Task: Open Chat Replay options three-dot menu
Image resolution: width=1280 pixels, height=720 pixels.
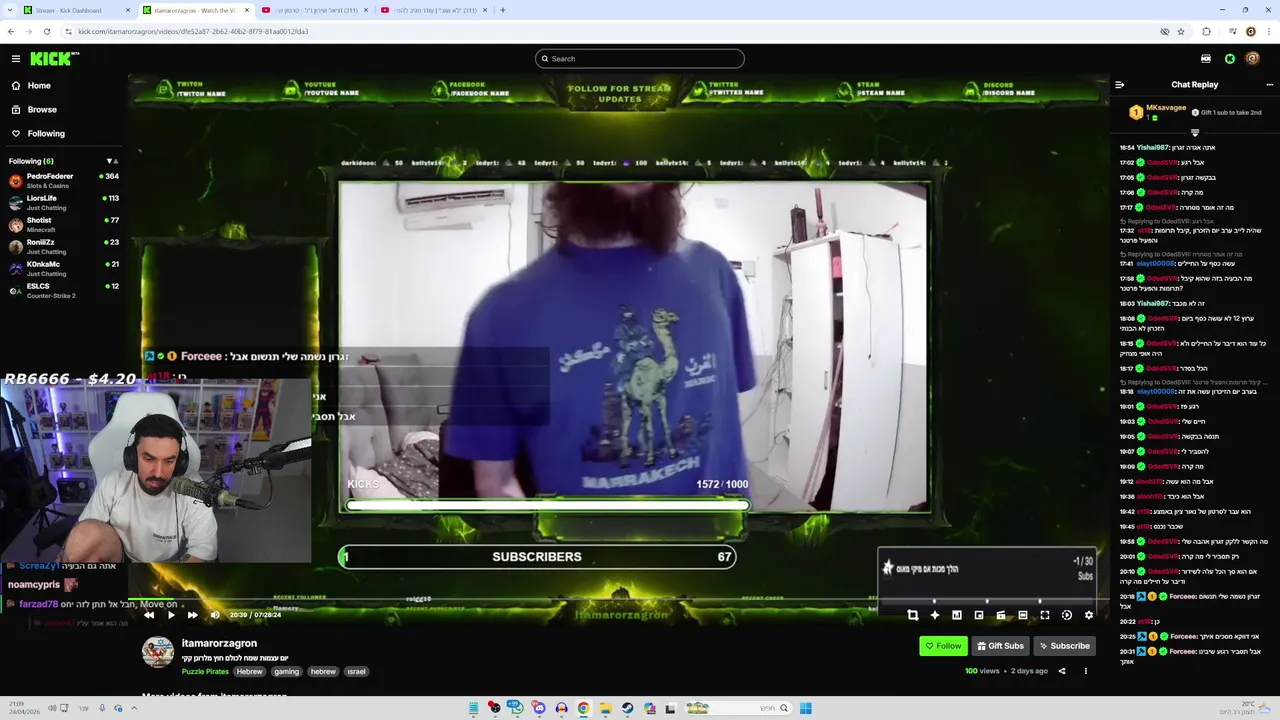Action: [x=1270, y=85]
